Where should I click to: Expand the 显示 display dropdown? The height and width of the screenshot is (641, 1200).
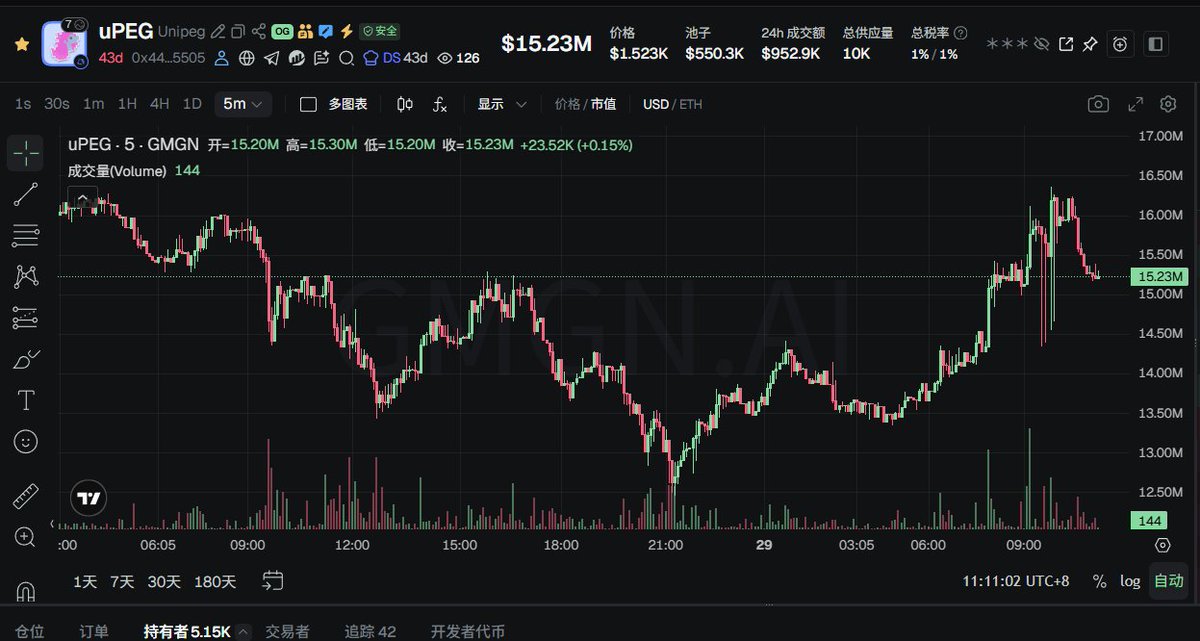[x=502, y=104]
